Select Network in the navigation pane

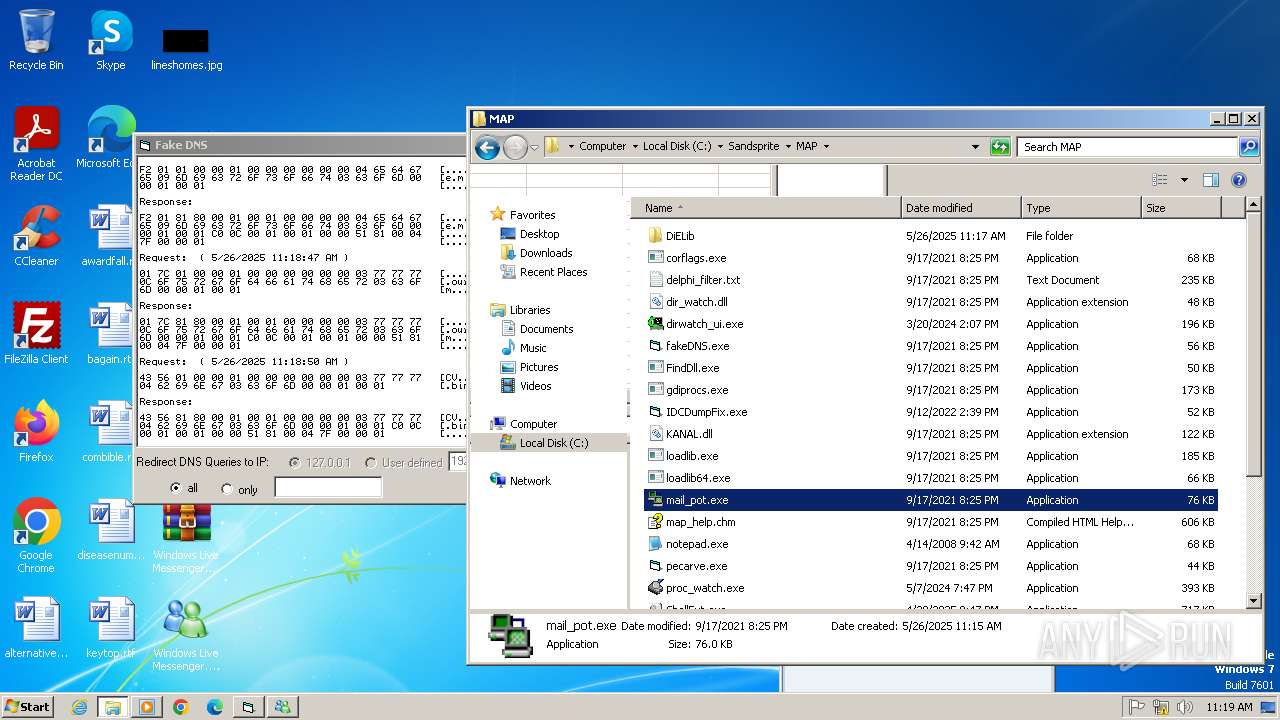click(x=530, y=481)
